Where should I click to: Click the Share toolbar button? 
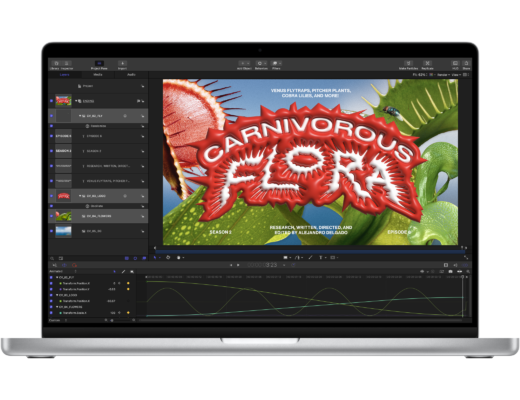[466, 63]
